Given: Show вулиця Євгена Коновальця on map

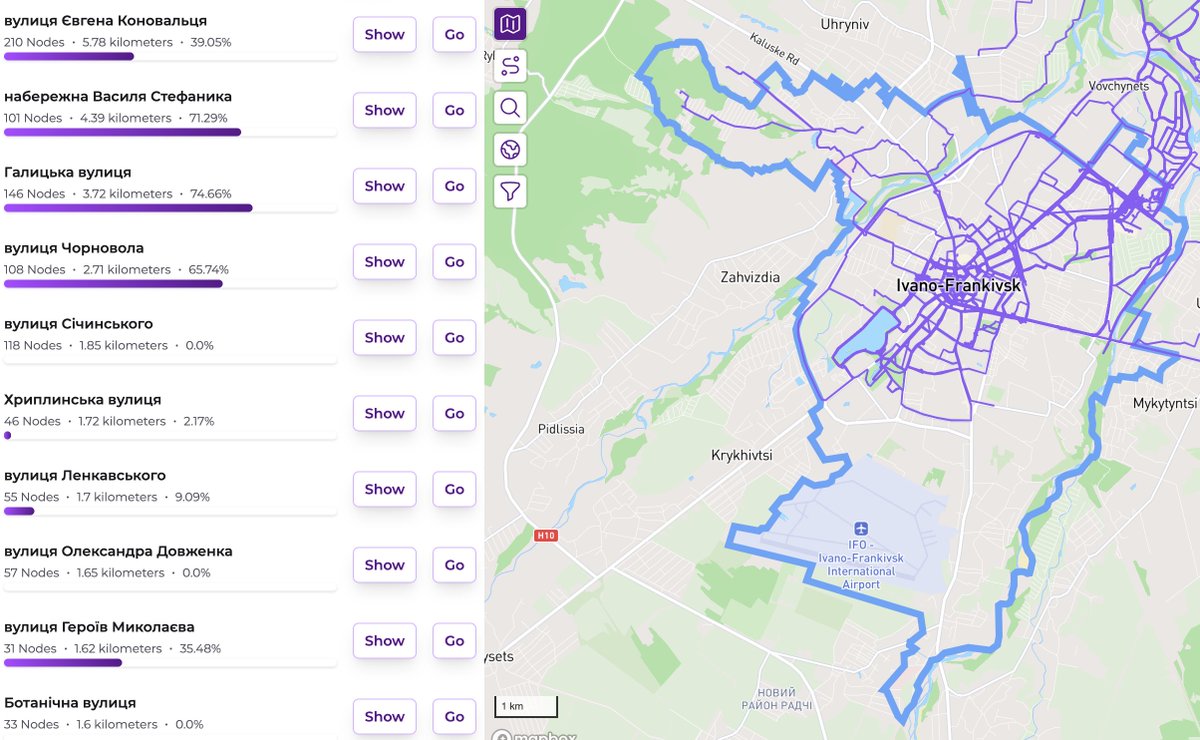Looking at the screenshot, I should click(384, 34).
